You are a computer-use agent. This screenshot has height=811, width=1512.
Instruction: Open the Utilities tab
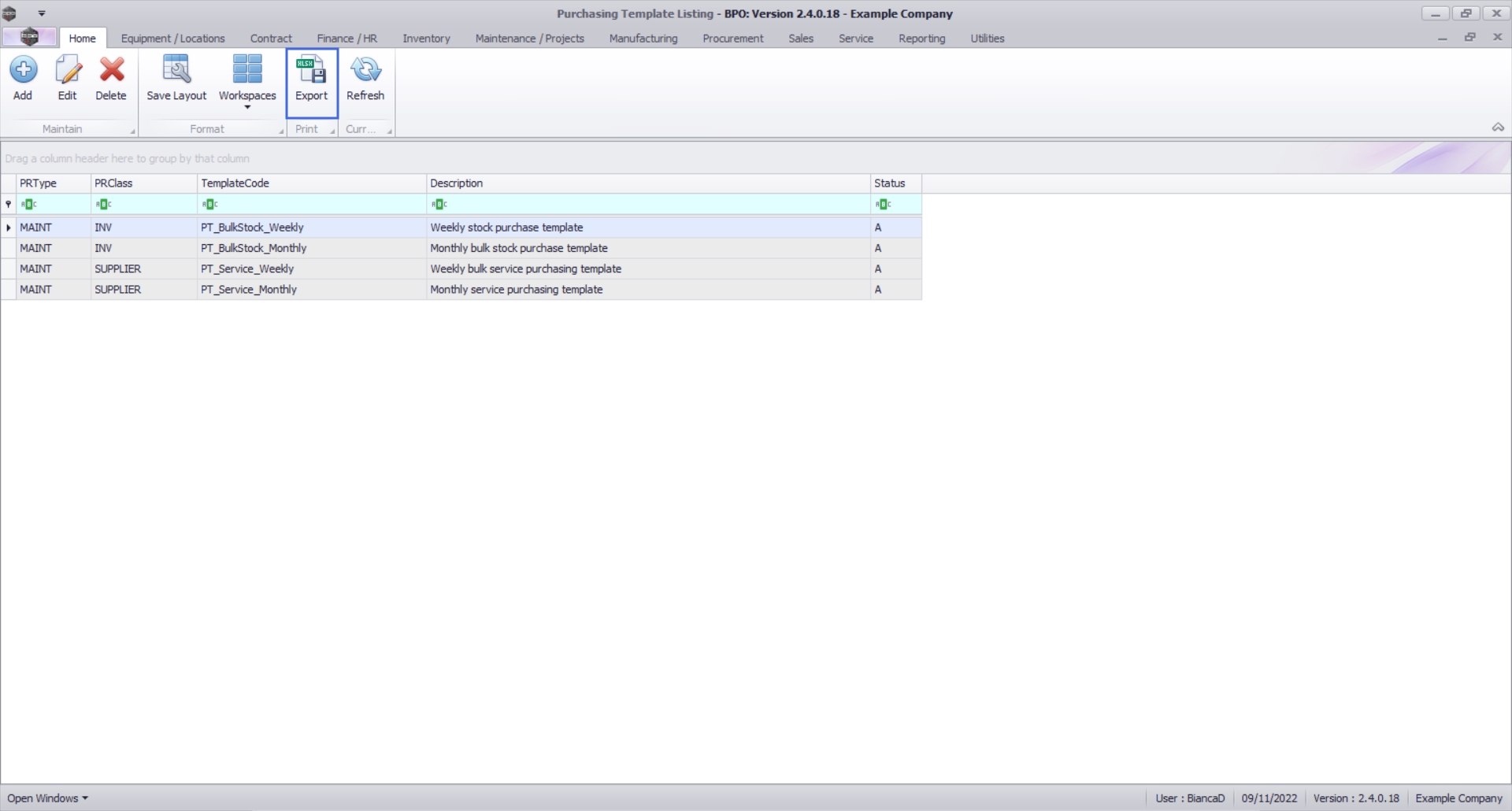point(987,38)
